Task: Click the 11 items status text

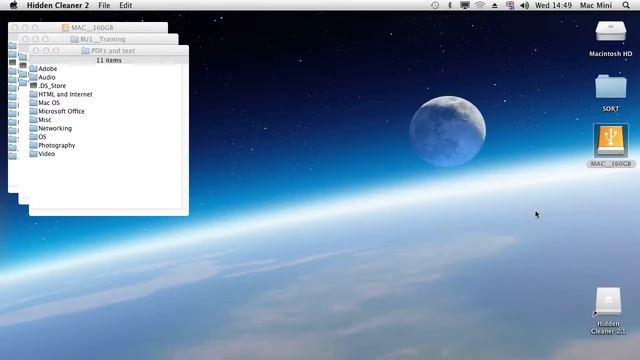Action: pos(109,60)
